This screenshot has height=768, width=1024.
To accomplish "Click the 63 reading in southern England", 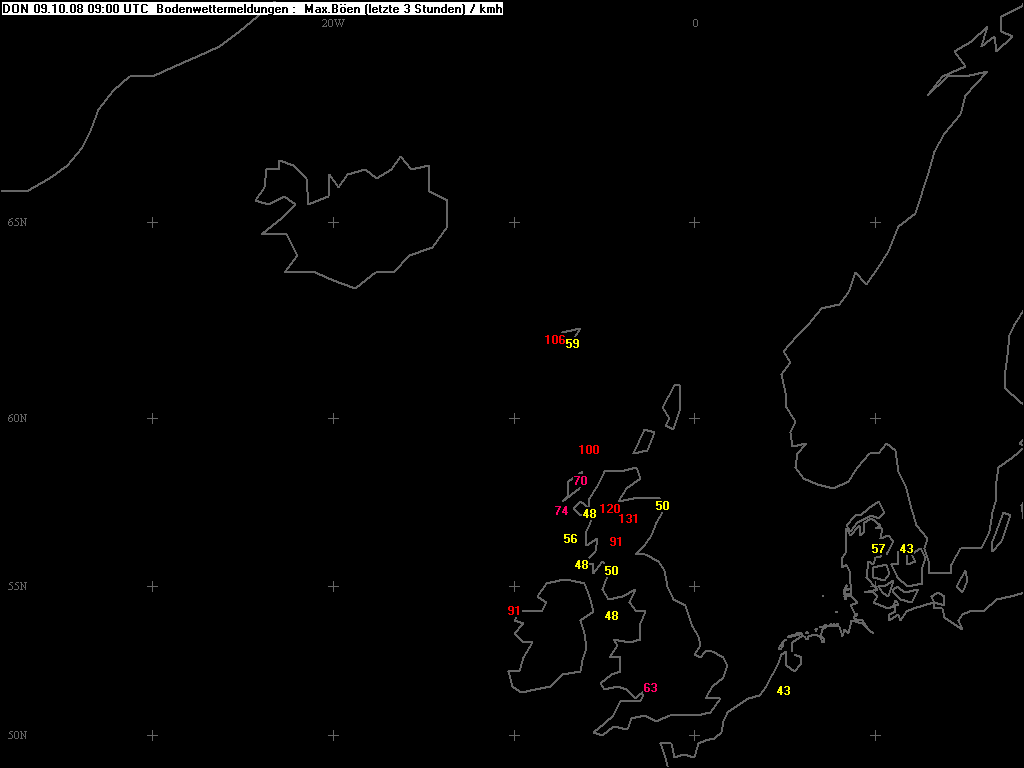I will 650,688.
